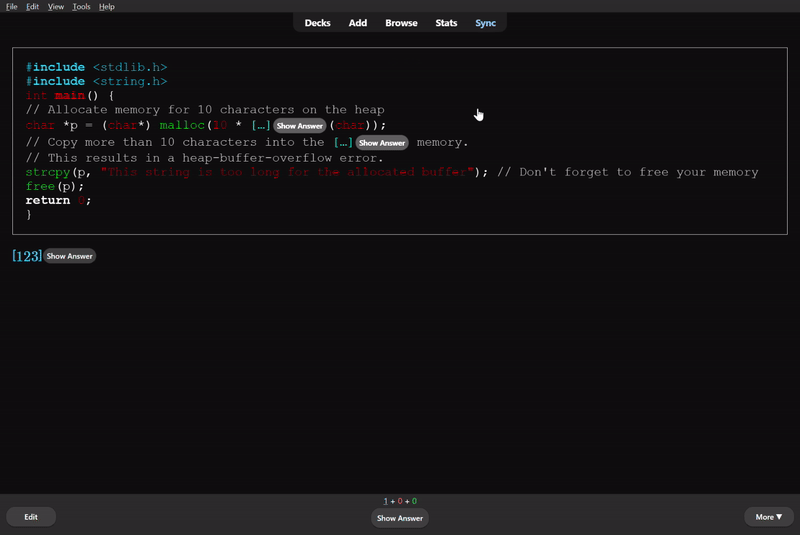Open the card Browse window

click(401, 23)
